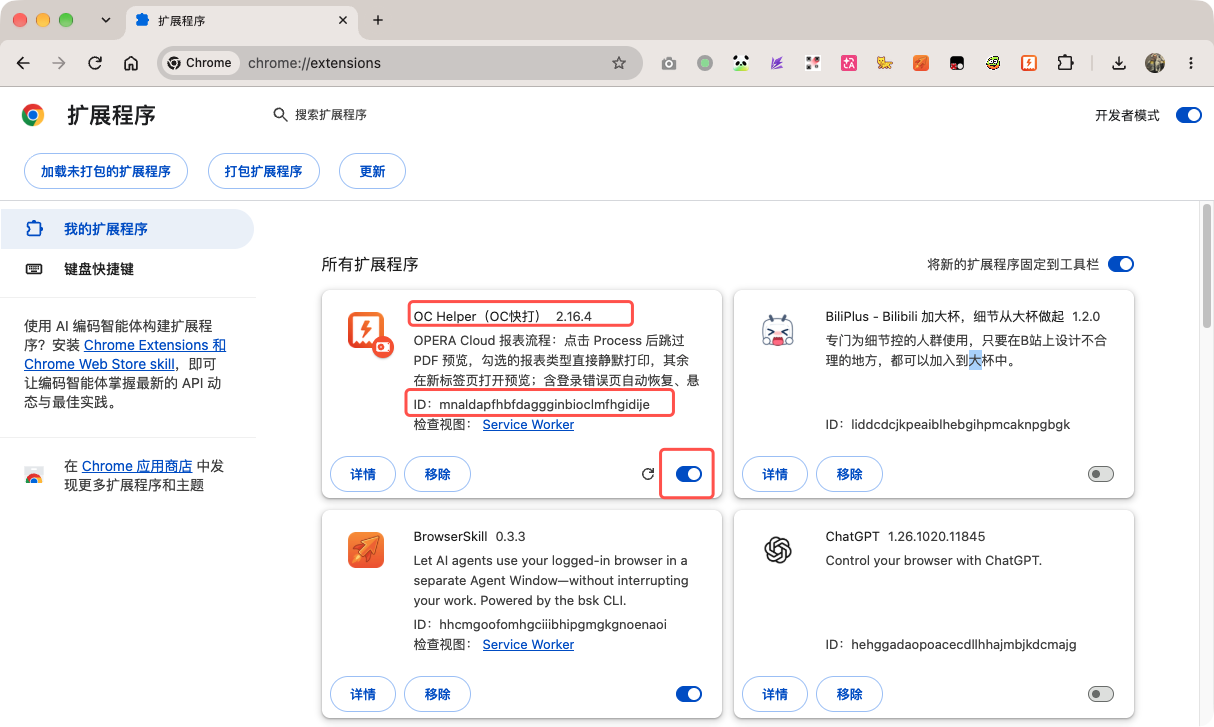1214x727 pixels.
Task: Click the 所有扩展程序 heading
Action: click(369, 264)
